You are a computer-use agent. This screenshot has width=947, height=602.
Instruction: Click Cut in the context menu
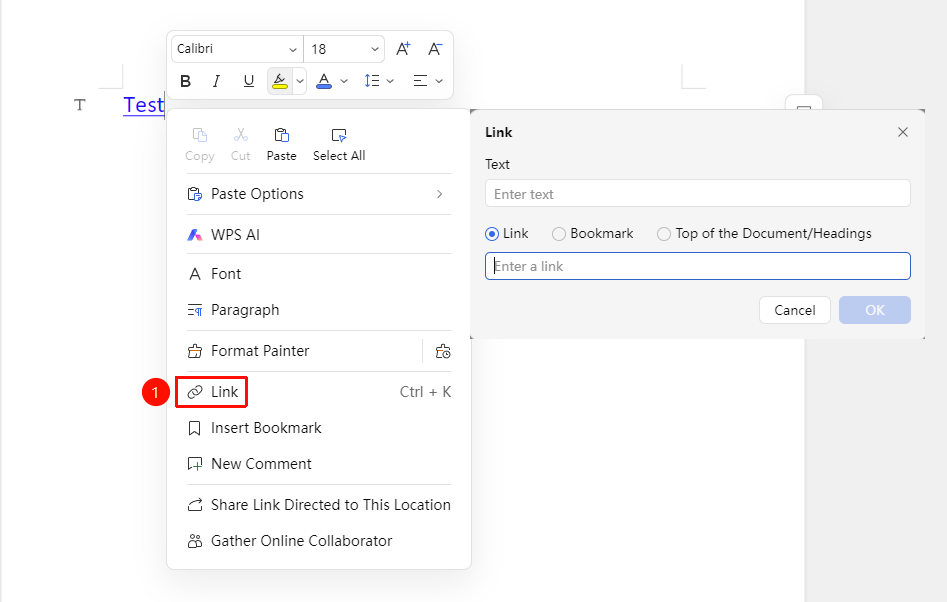240,145
